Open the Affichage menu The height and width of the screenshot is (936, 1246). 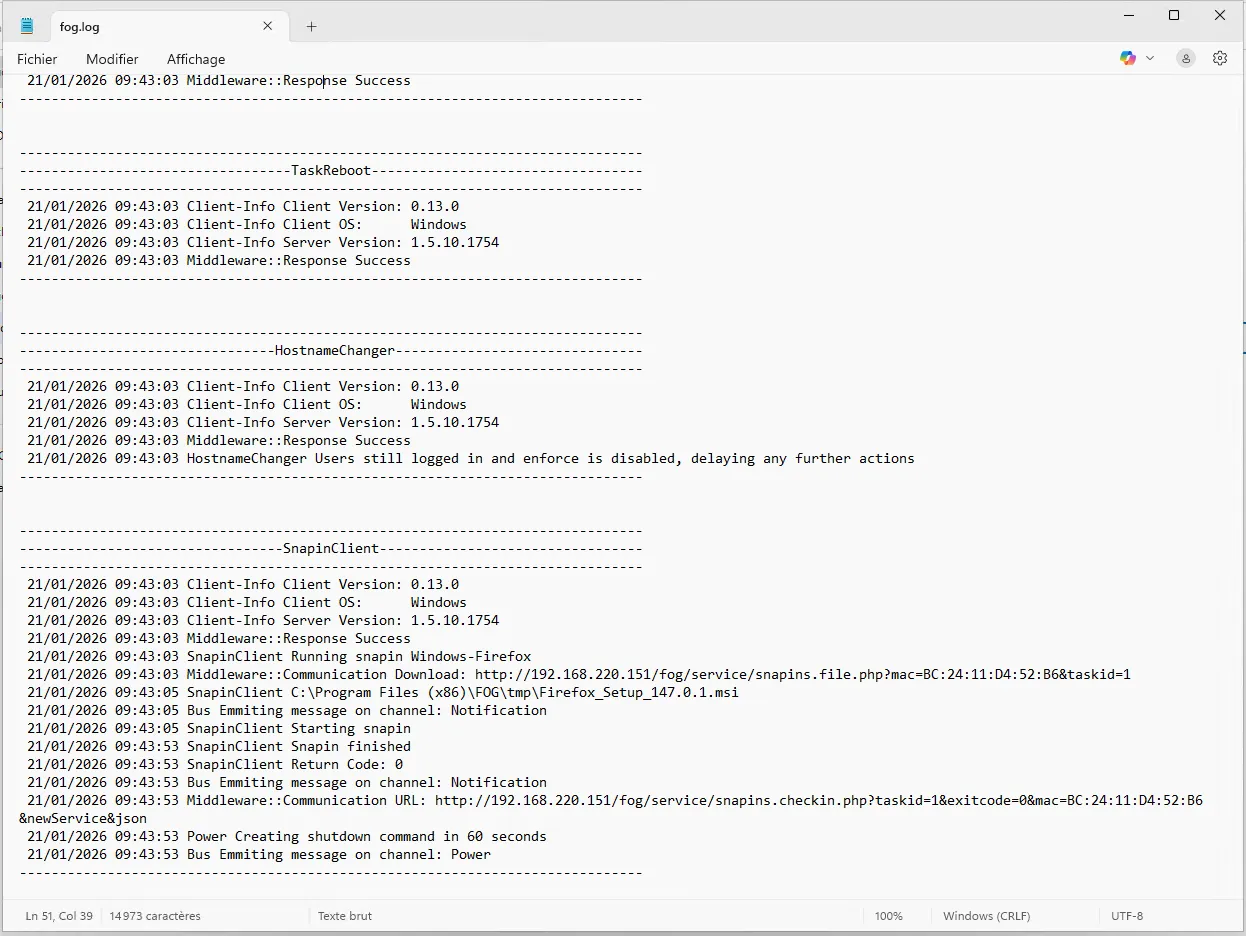coord(196,59)
